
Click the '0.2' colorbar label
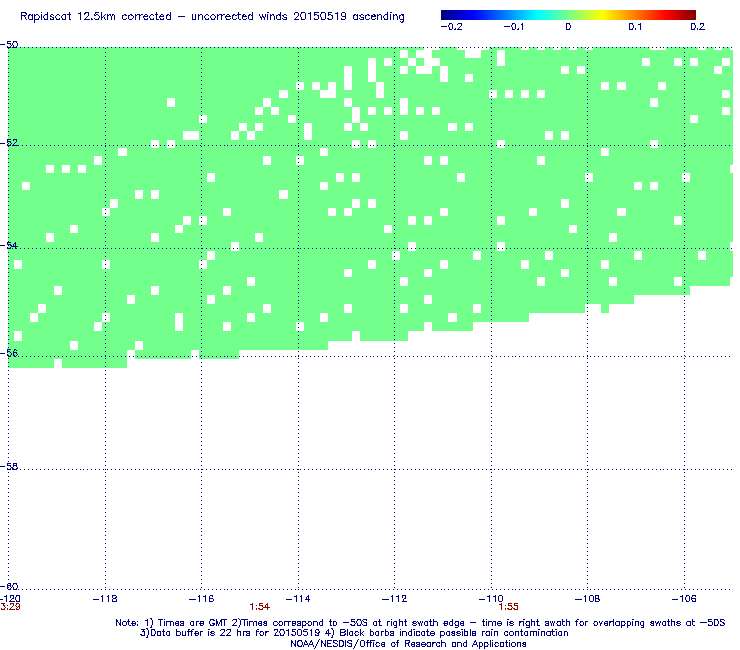point(698,27)
